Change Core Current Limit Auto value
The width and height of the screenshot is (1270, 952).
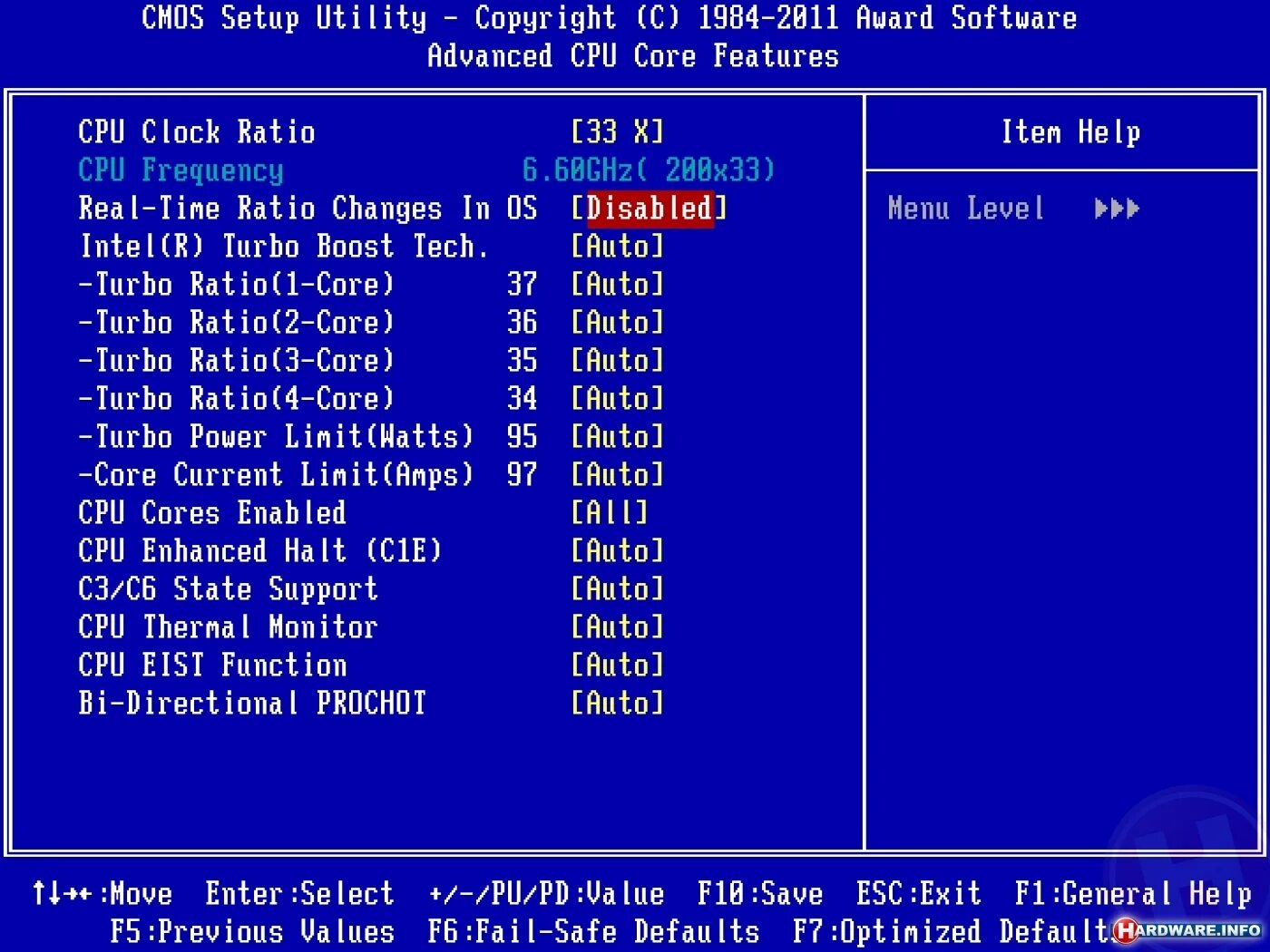(618, 475)
